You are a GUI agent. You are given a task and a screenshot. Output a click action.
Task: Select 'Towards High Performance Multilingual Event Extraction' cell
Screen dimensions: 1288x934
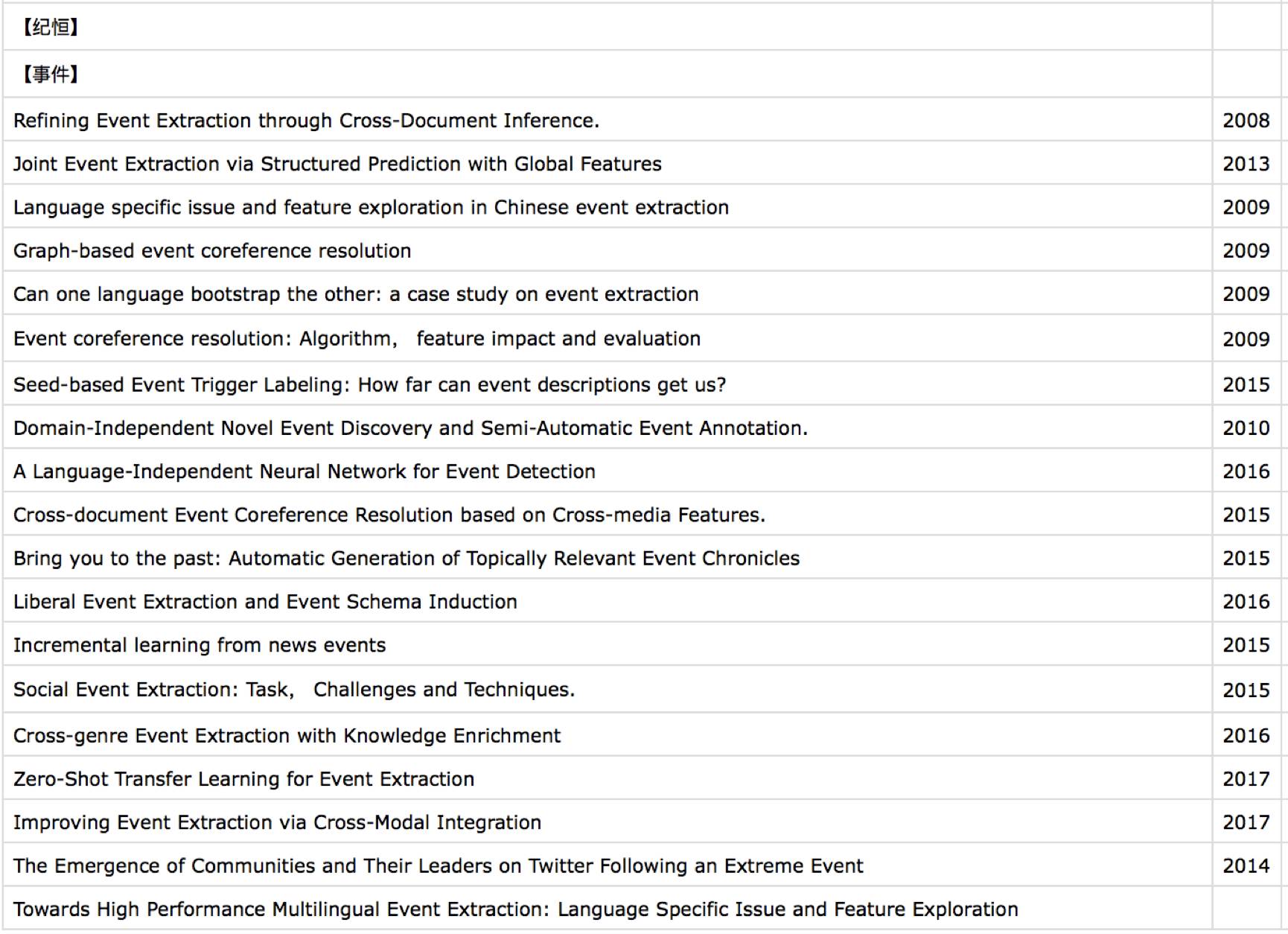[x=608, y=909]
